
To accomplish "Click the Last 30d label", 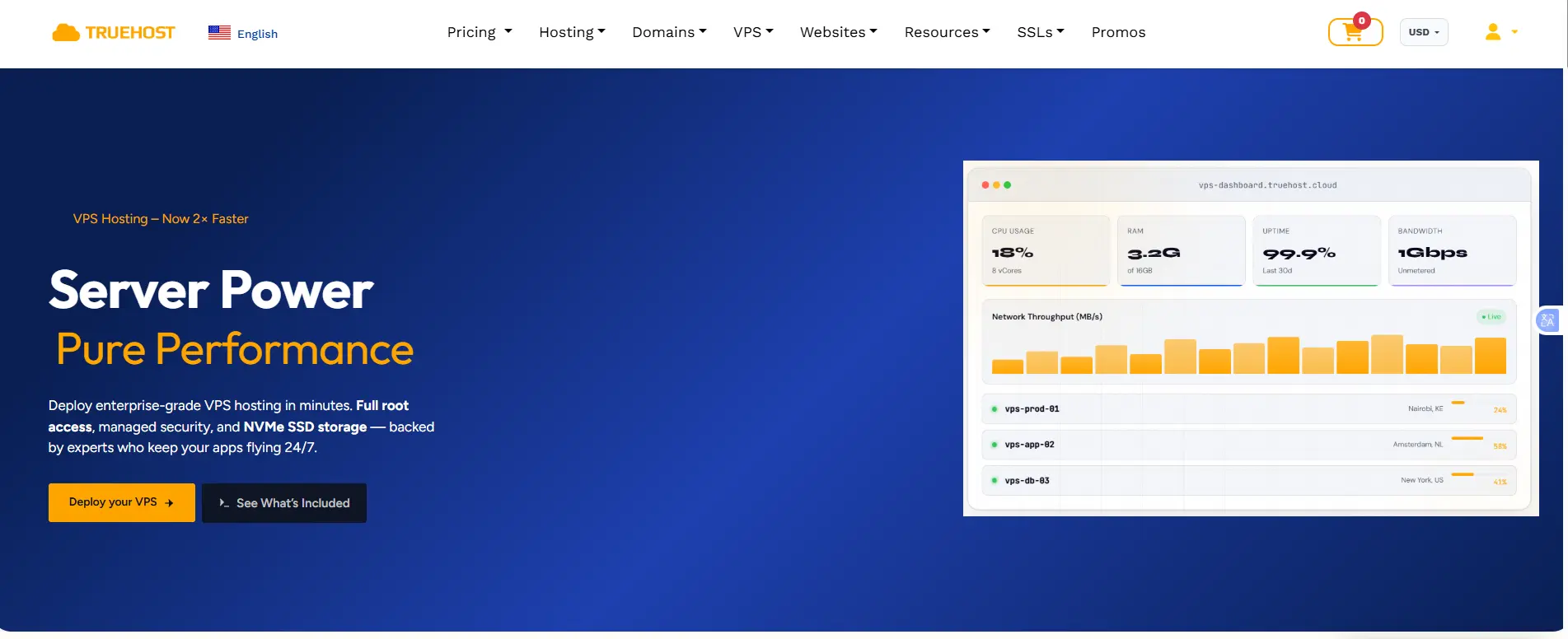I will click(x=1277, y=271).
